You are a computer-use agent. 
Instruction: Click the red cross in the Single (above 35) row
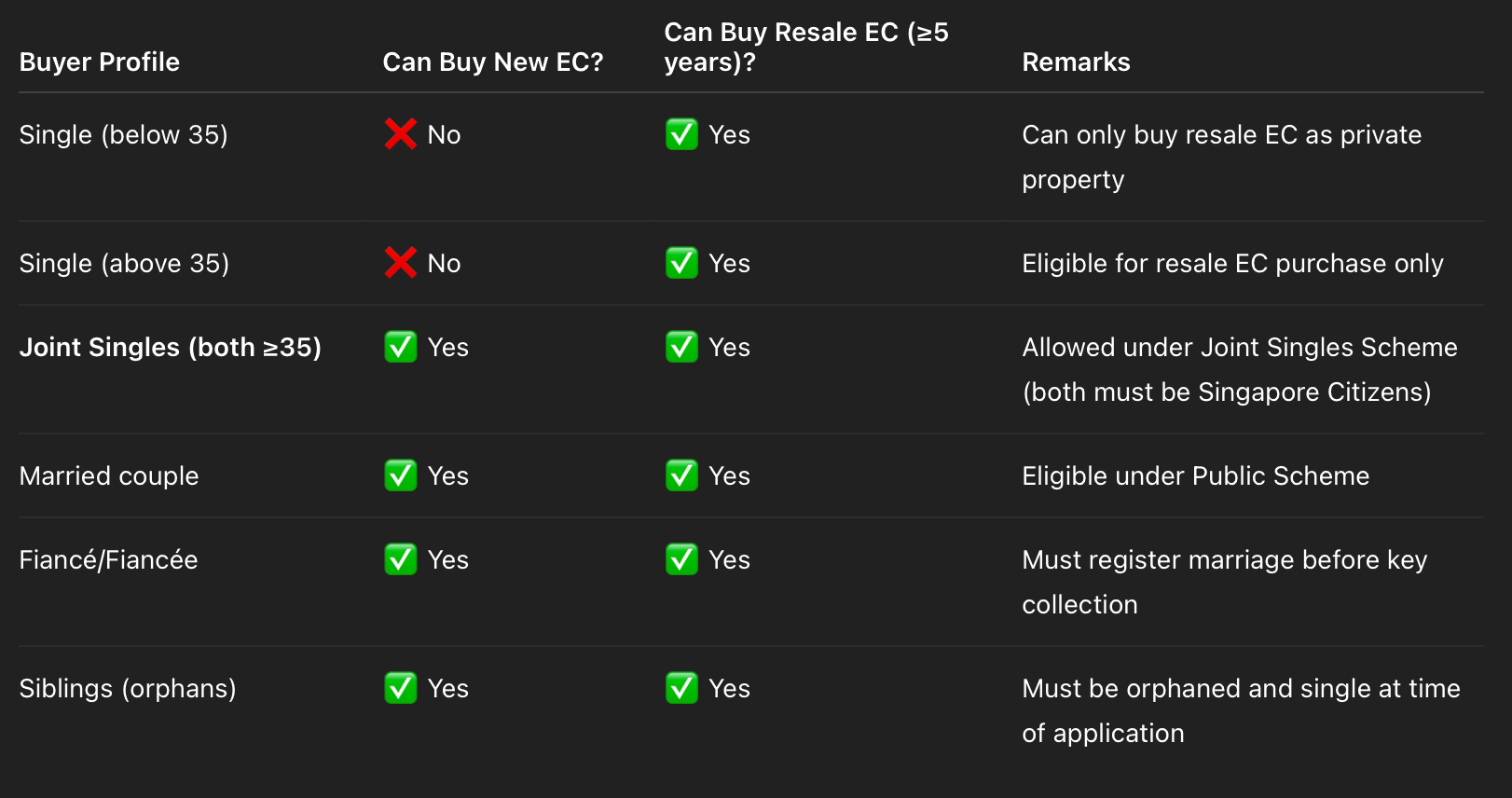coord(400,263)
